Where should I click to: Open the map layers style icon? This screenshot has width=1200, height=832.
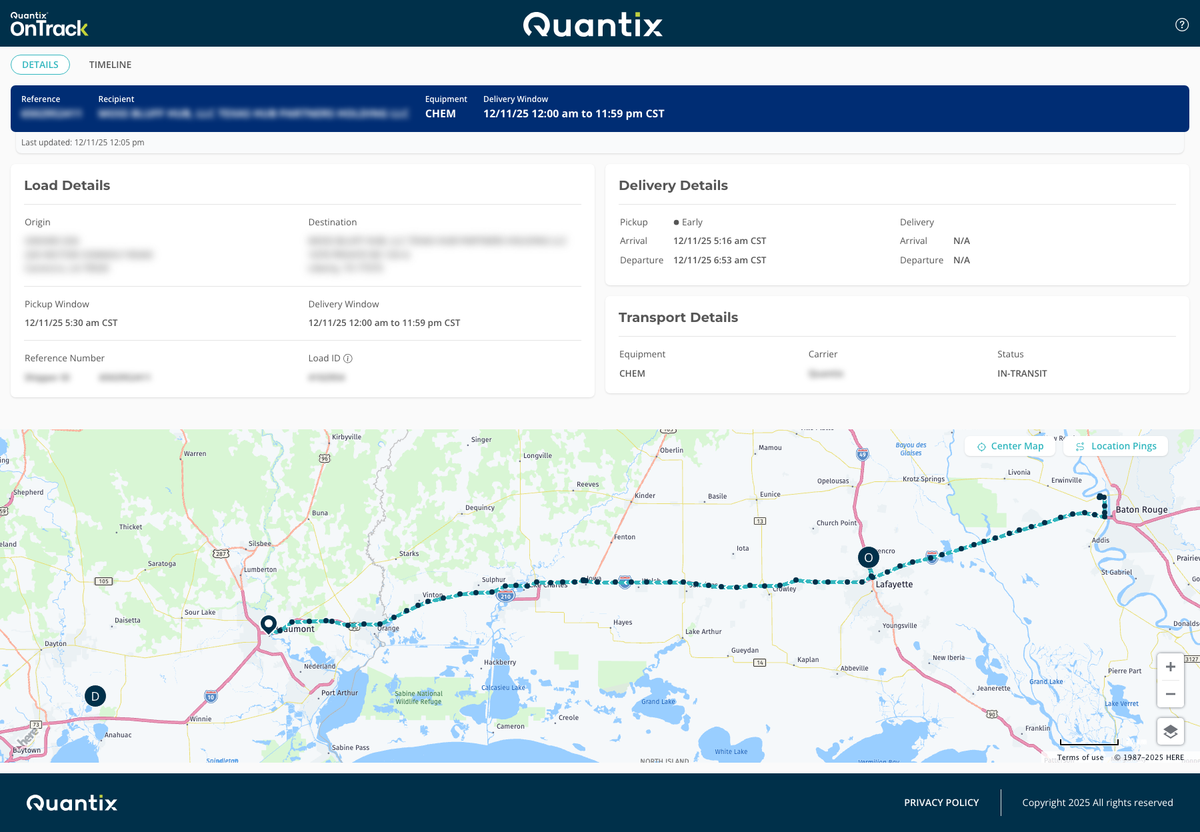(x=1170, y=731)
